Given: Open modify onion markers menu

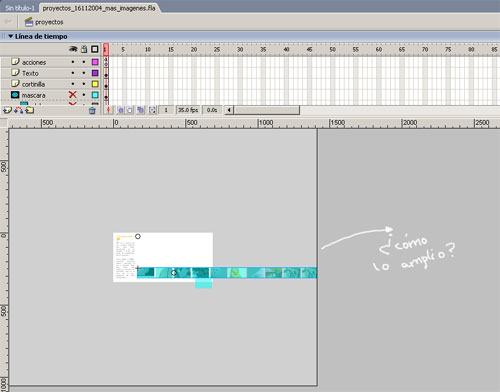Looking at the screenshot, I should click(152, 110).
